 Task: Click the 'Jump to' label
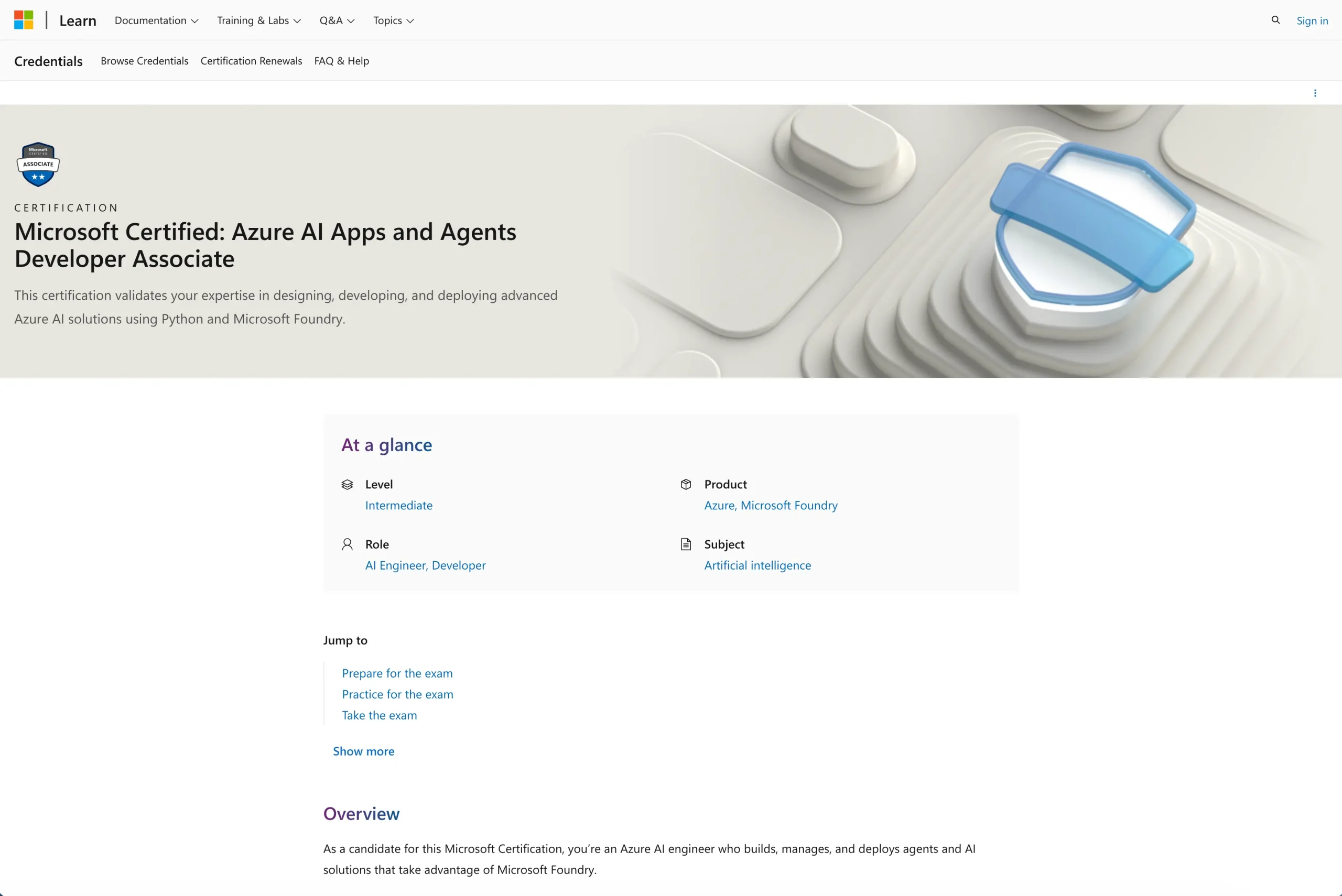coord(345,641)
